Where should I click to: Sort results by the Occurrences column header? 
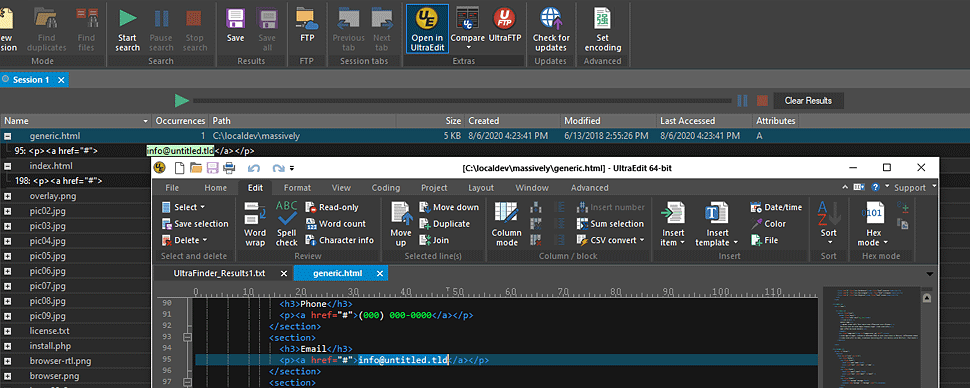pyautogui.click(x=179, y=121)
